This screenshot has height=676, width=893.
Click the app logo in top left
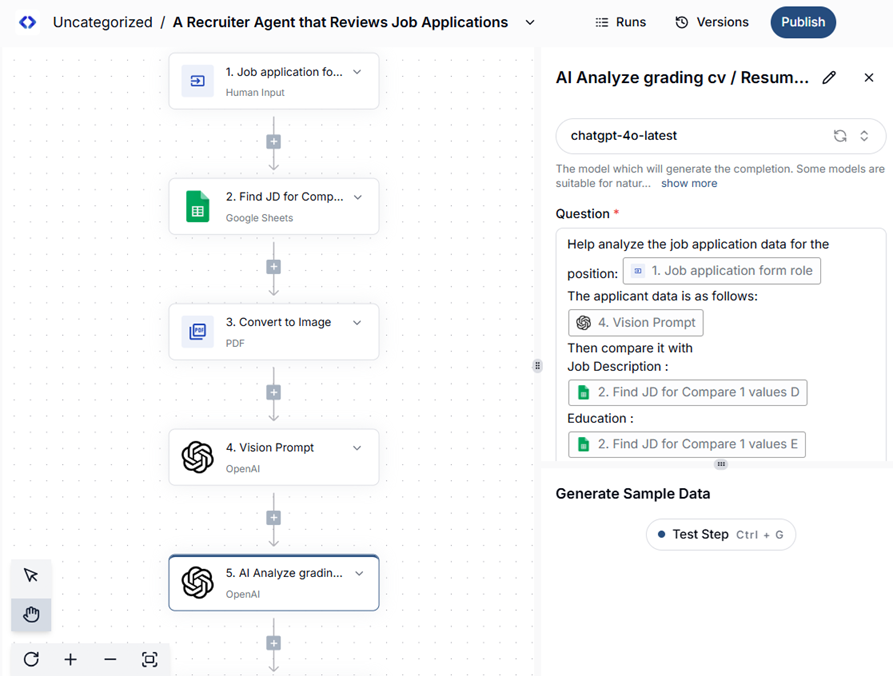[x=28, y=22]
